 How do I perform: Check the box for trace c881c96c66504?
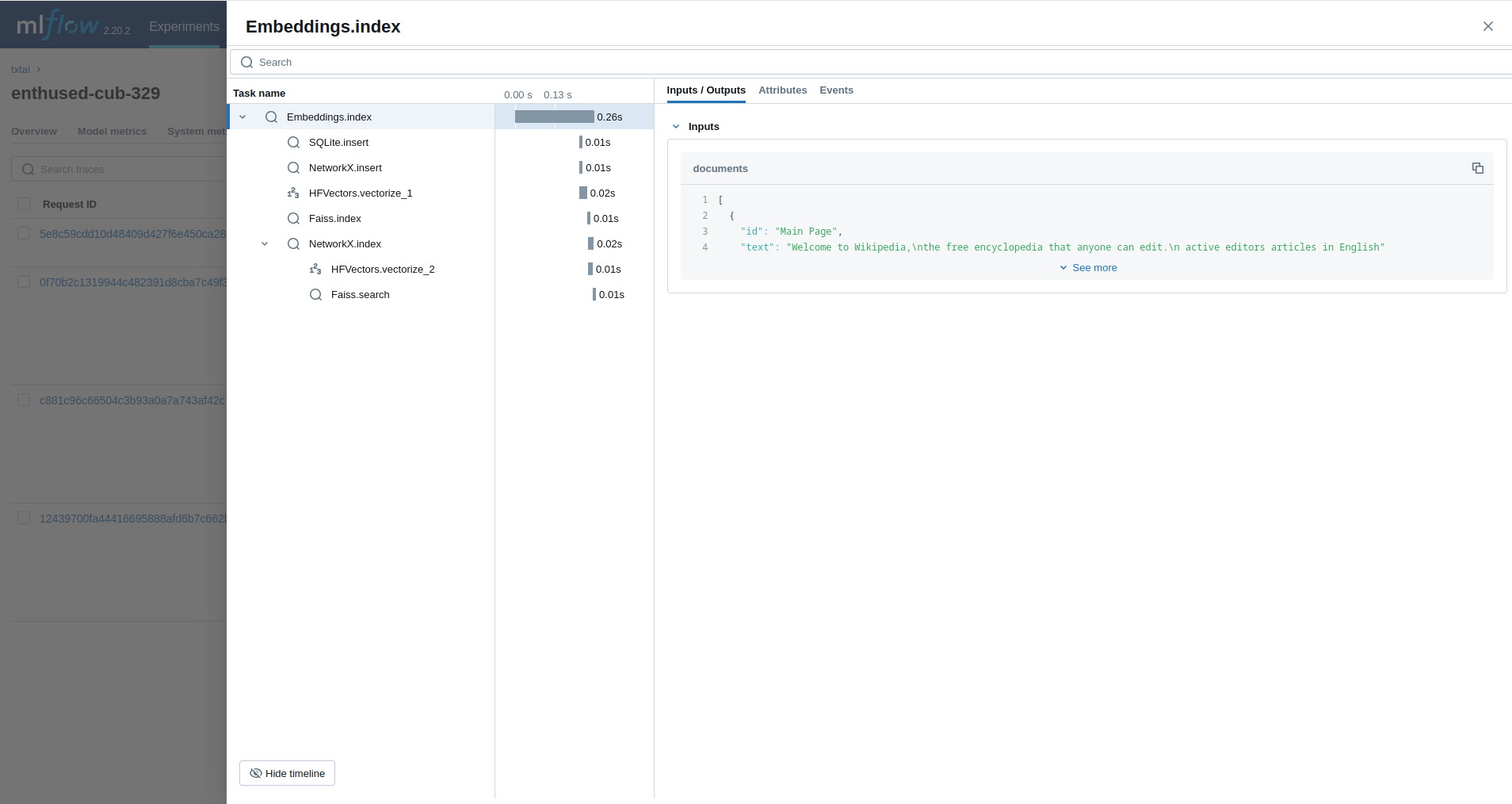(x=24, y=400)
